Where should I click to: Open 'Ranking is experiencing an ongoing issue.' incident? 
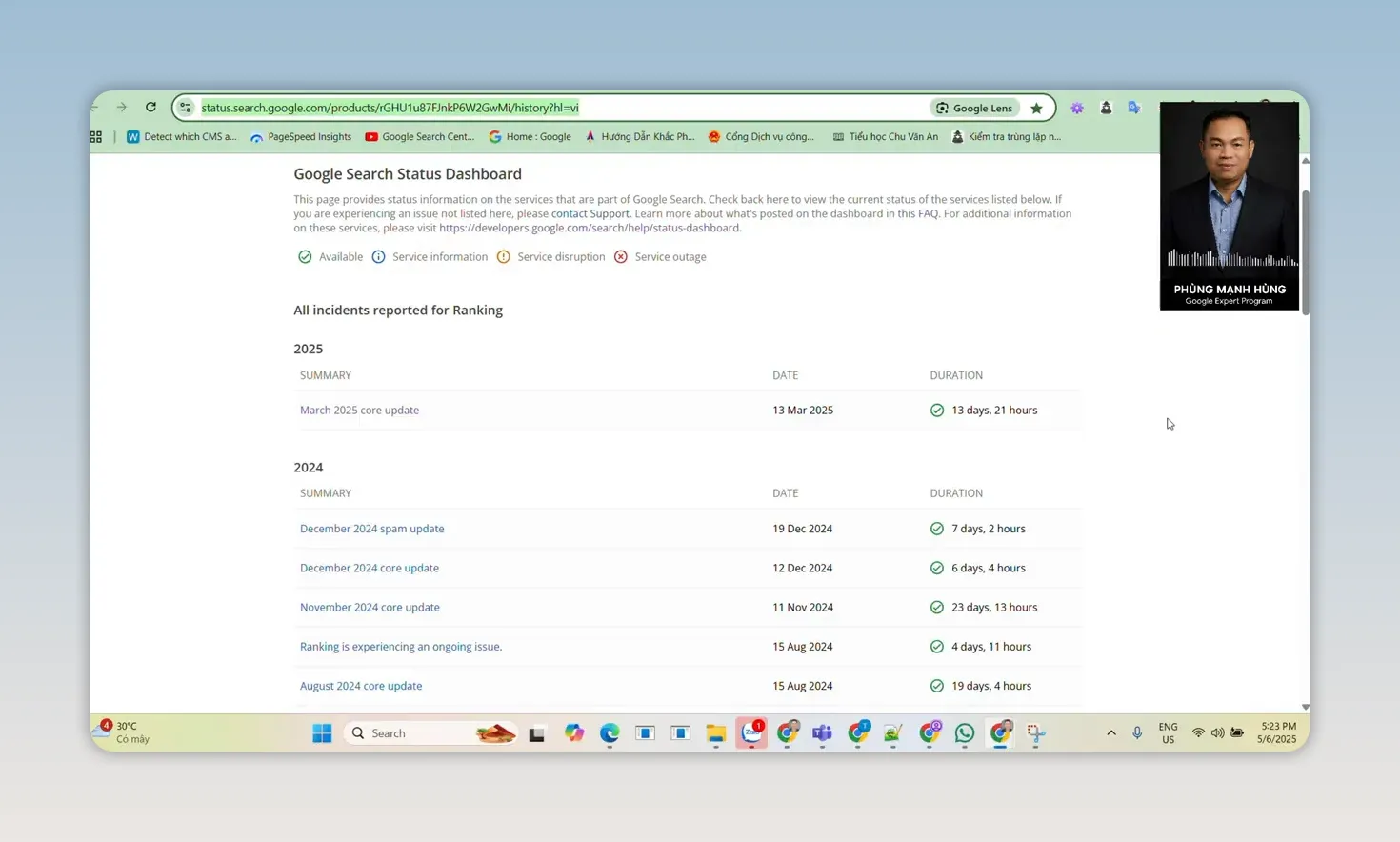point(401,647)
